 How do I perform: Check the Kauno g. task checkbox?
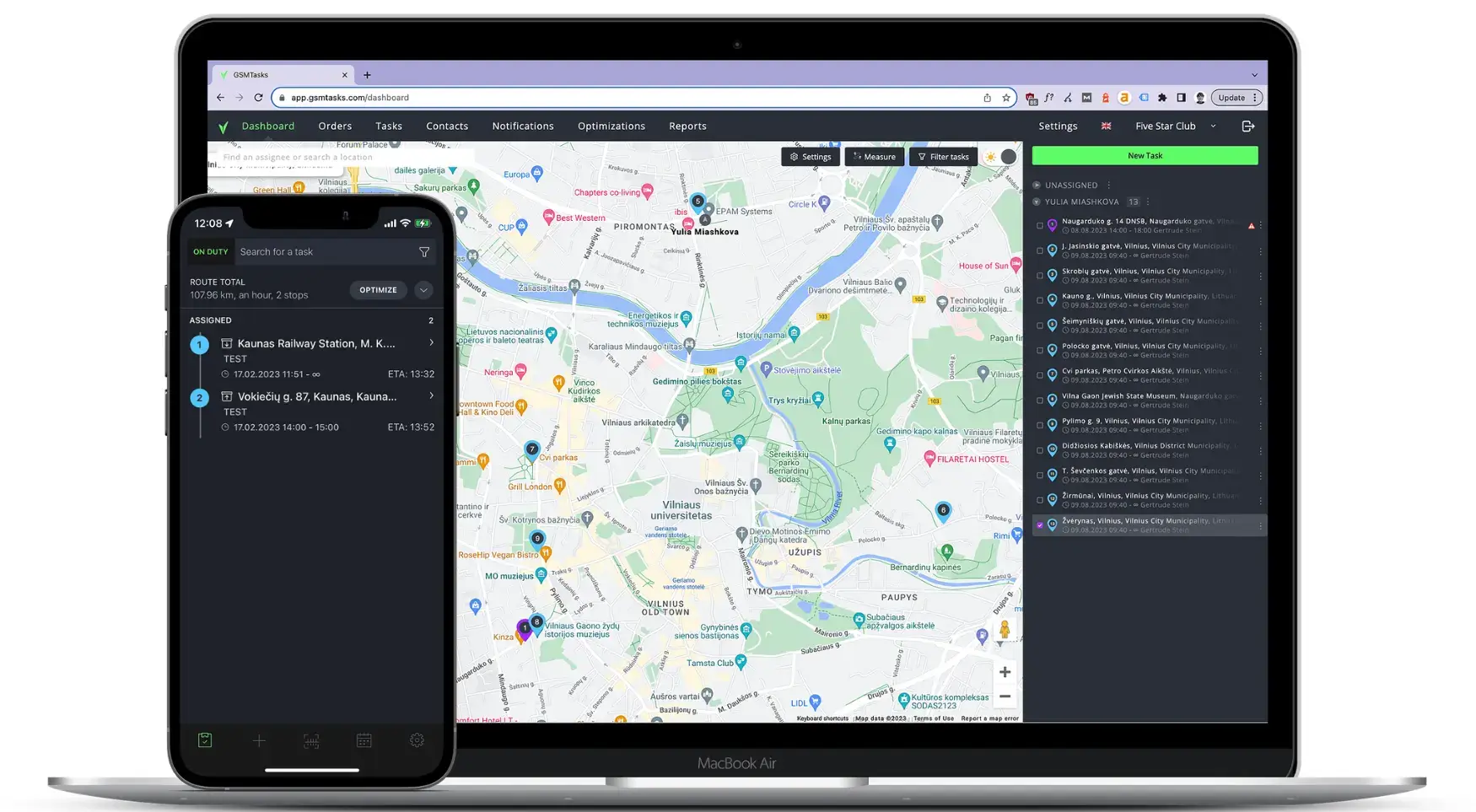point(1039,300)
